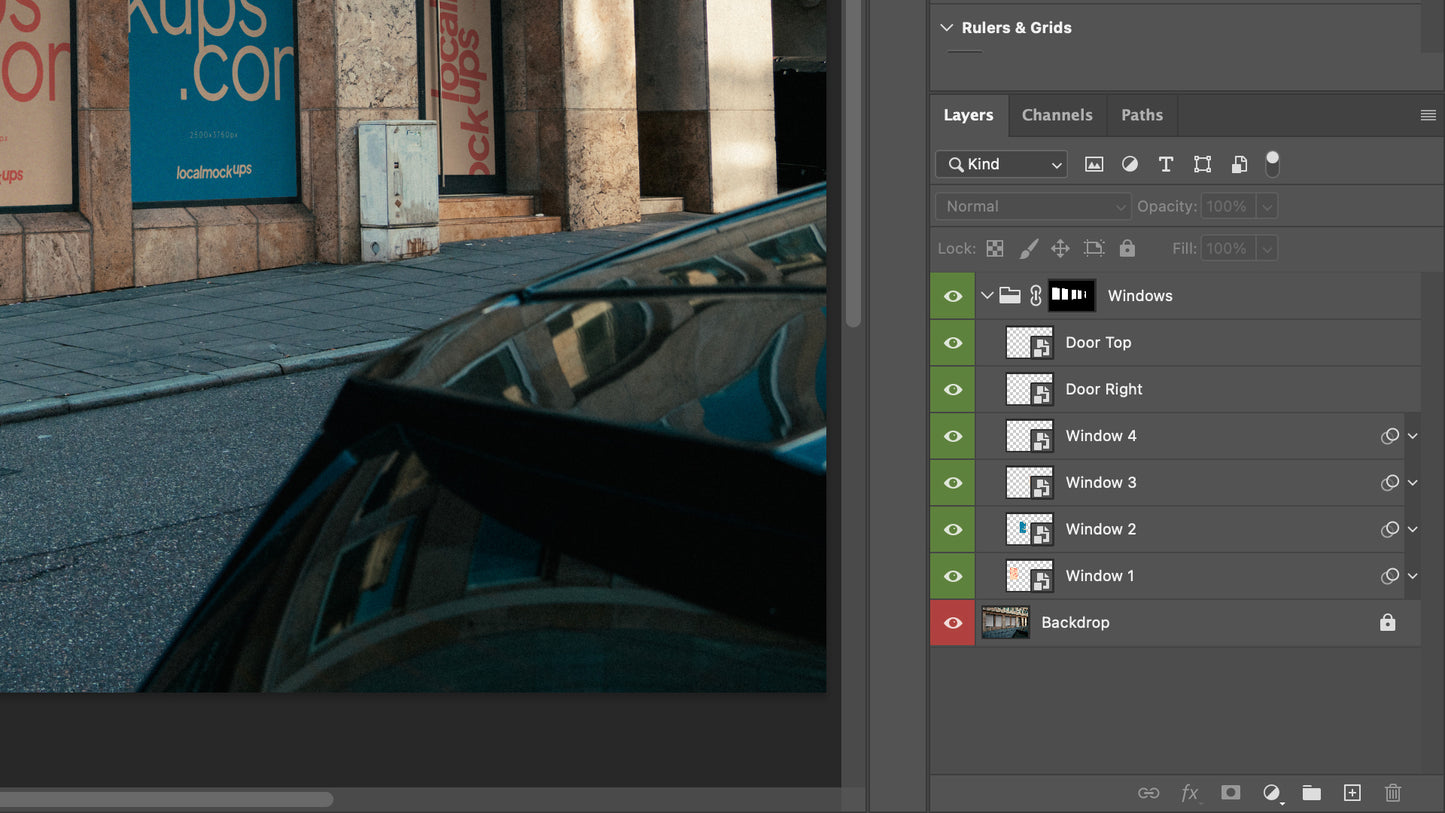Image resolution: width=1445 pixels, height=813 pixels.
Task: Hide the Backdrop layer
Action: [953, 623]
